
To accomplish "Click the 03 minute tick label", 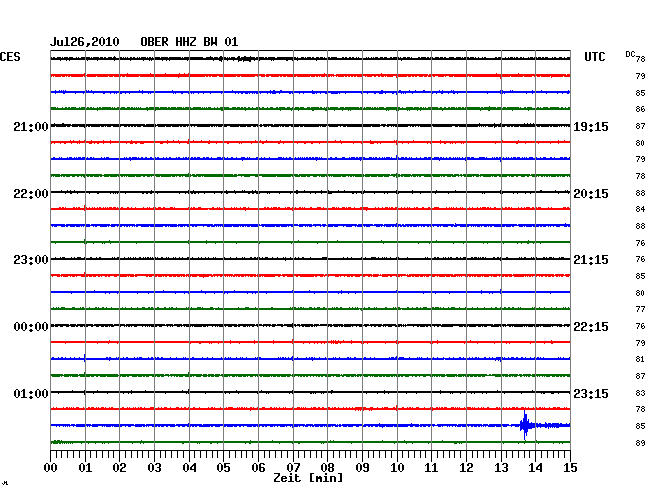I will 154,467.
